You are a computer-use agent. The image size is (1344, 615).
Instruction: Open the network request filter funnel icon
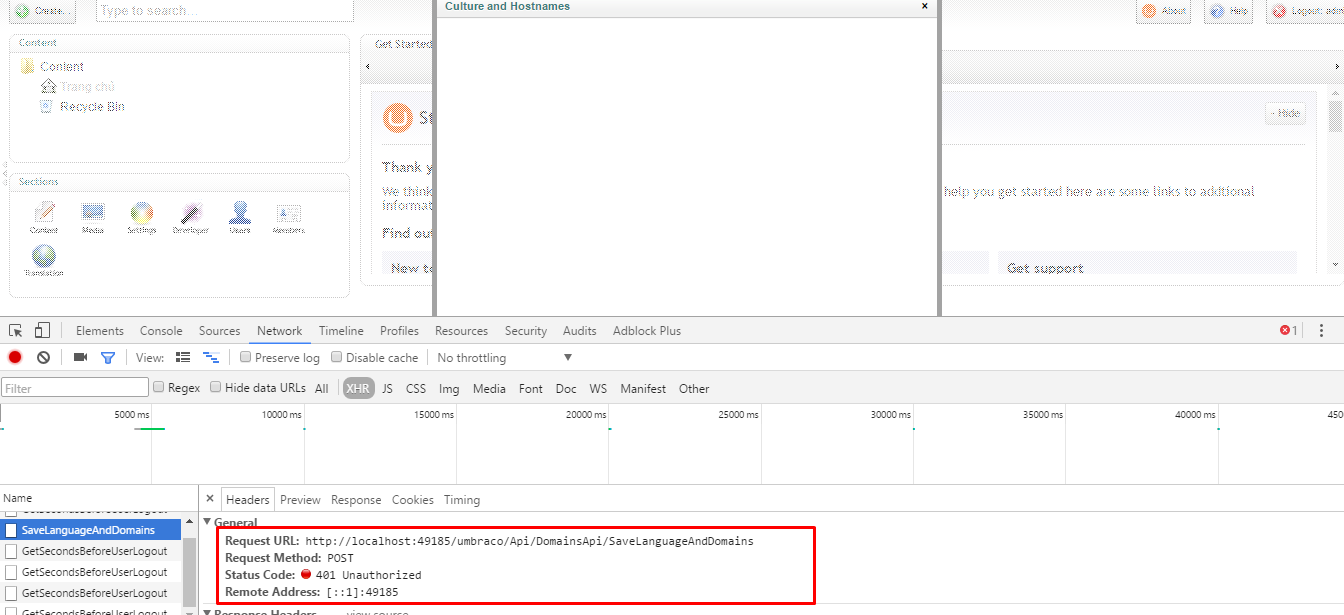[108, 357]
